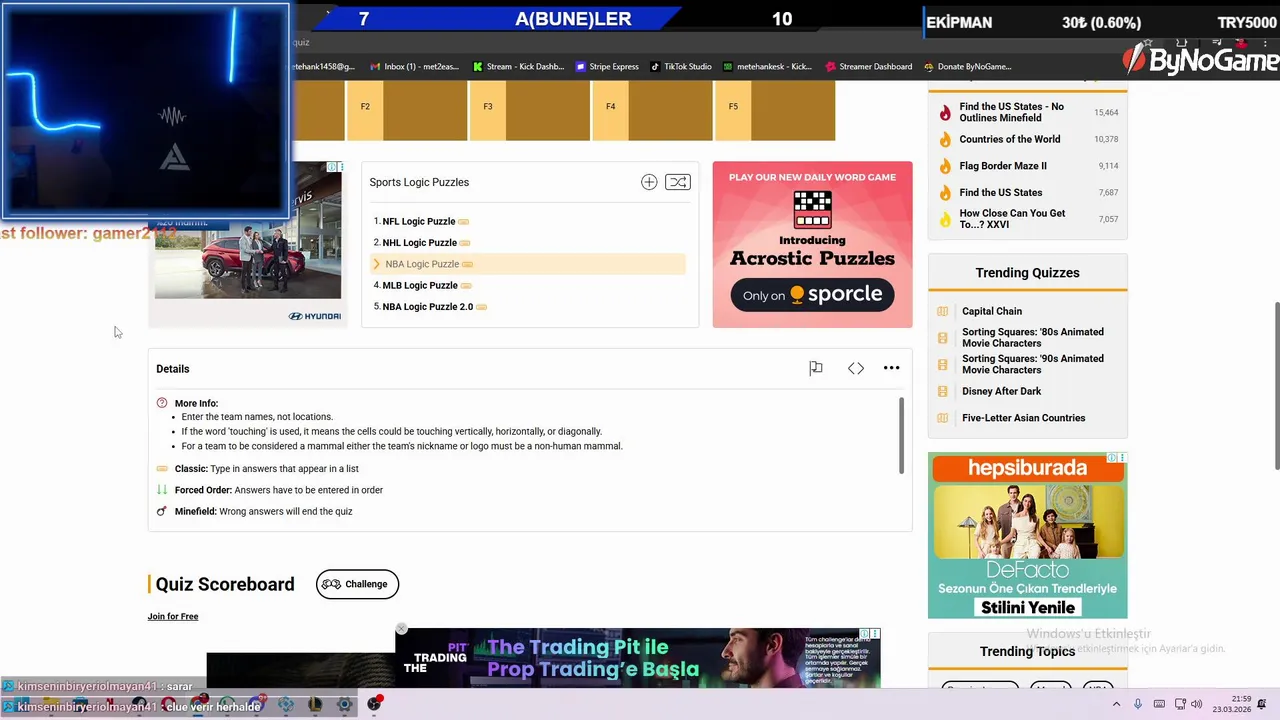Image resolution: width=1280 pixels, height=720 pixels.
Task: Click the quiz icon beside Five-Letter Asian Countries
Action: (942, 418)
